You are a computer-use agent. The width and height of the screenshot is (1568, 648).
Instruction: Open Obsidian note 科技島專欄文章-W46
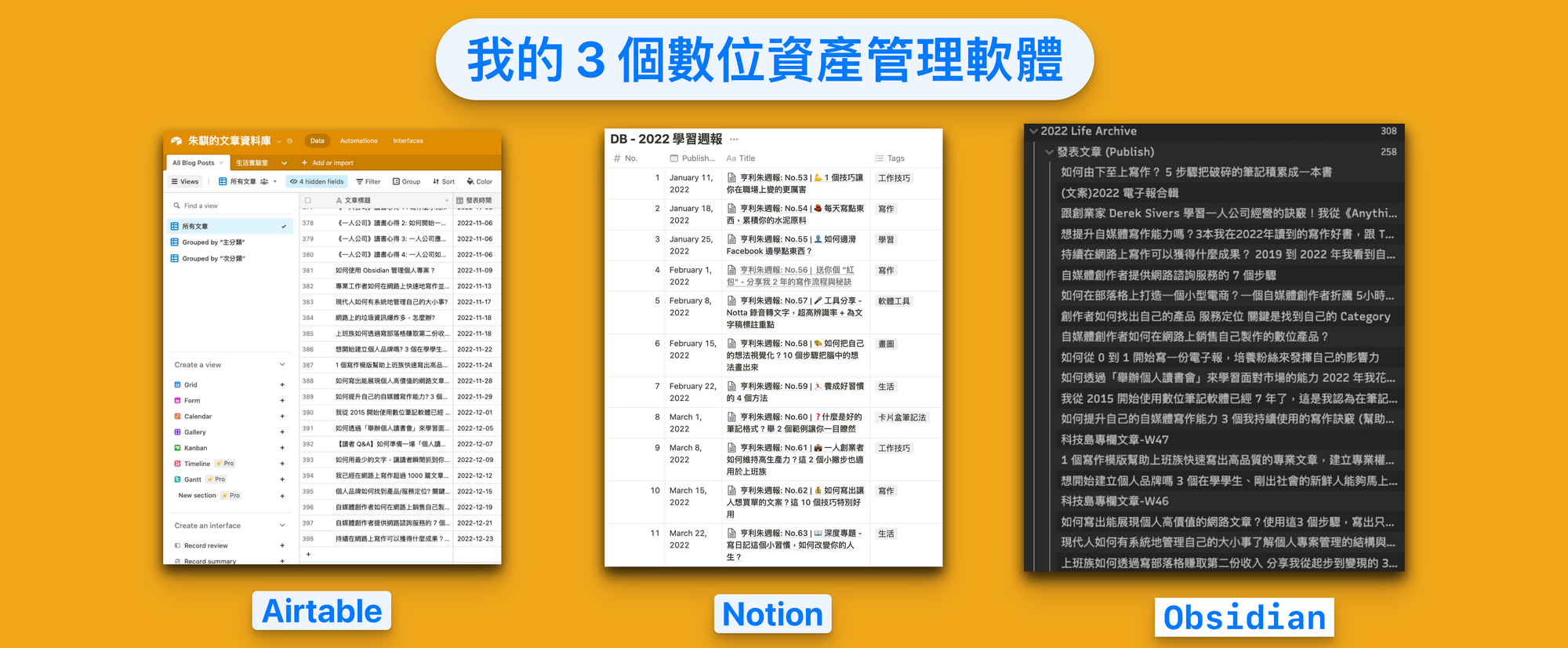pos(1115,501)
